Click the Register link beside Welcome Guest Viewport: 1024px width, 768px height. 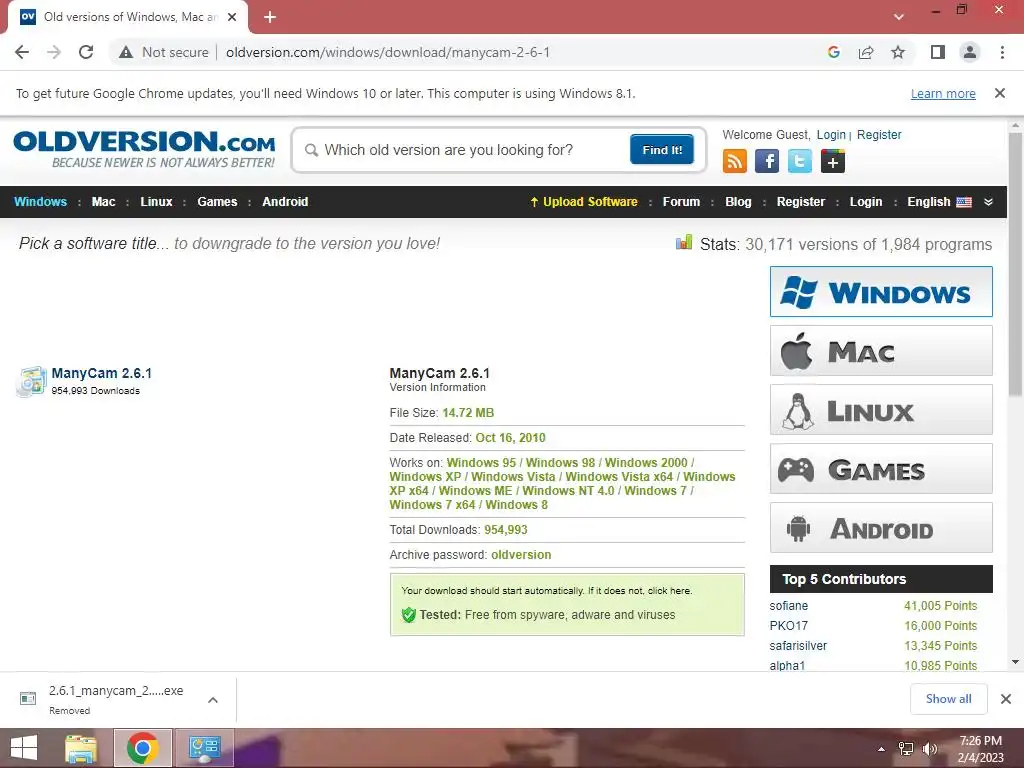point(879,135)
